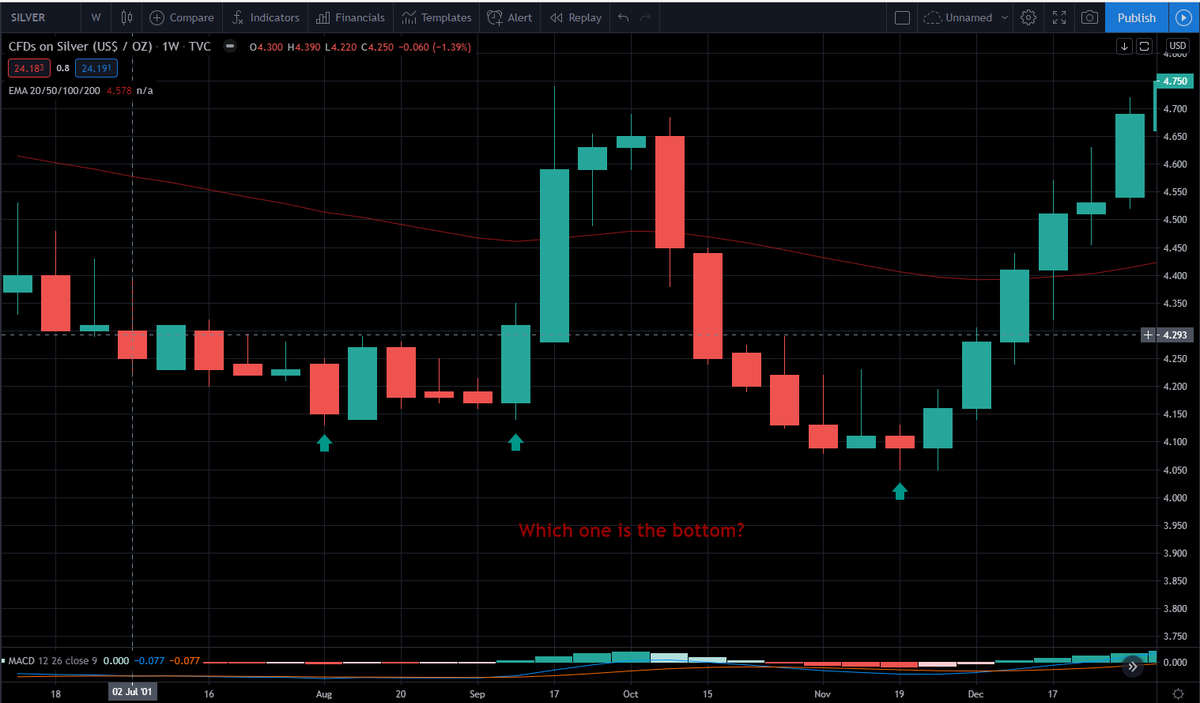Image resolution: width=1200 pixels, height=703 pixels.
Task: Open the Indicators list
Action: coord(265,17)
